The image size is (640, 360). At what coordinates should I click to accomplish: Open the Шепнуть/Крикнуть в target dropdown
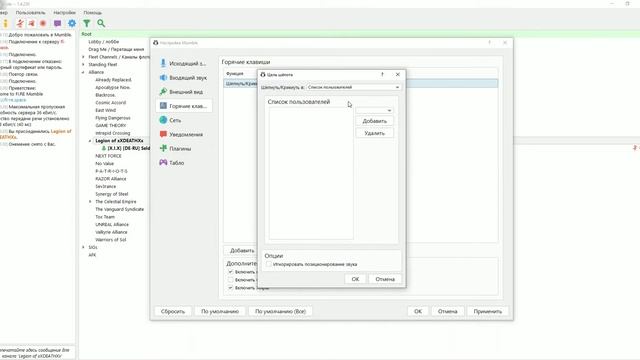[x=353, y=87]
